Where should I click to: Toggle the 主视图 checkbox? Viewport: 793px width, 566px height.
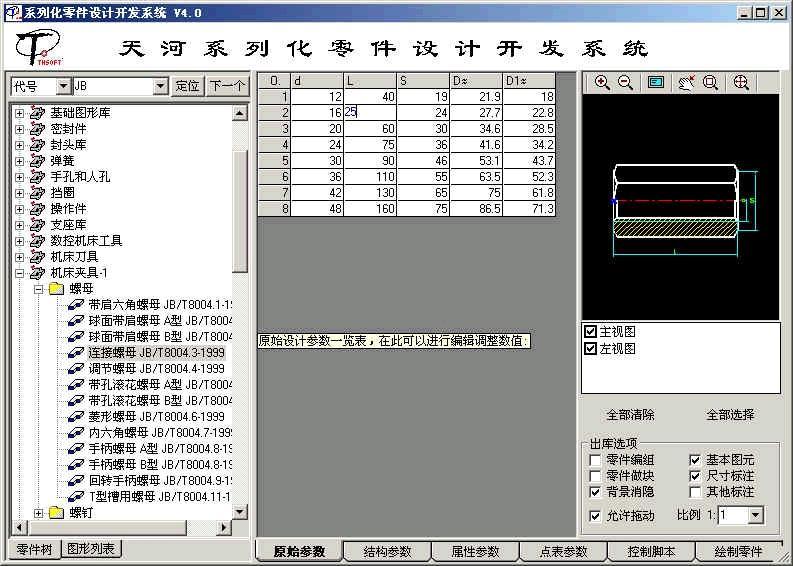[590, 332]
